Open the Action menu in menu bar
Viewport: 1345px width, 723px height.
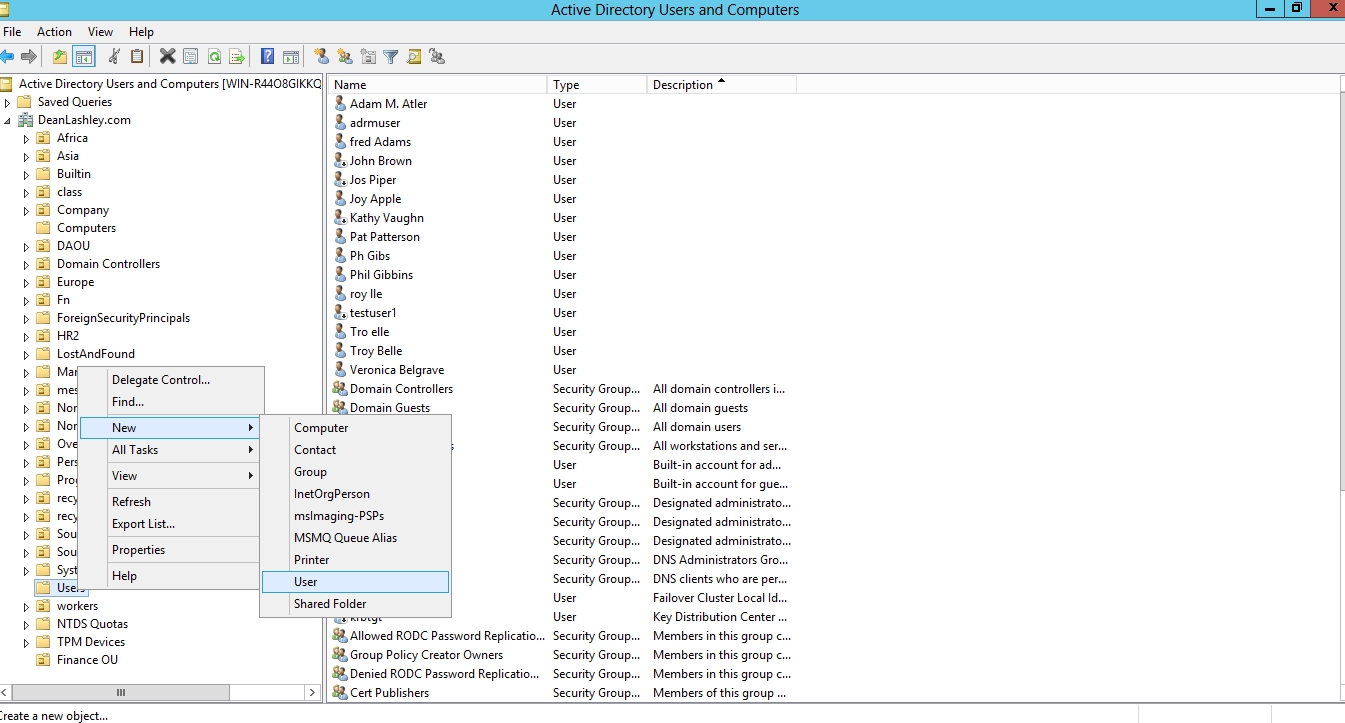click(54, 32)
